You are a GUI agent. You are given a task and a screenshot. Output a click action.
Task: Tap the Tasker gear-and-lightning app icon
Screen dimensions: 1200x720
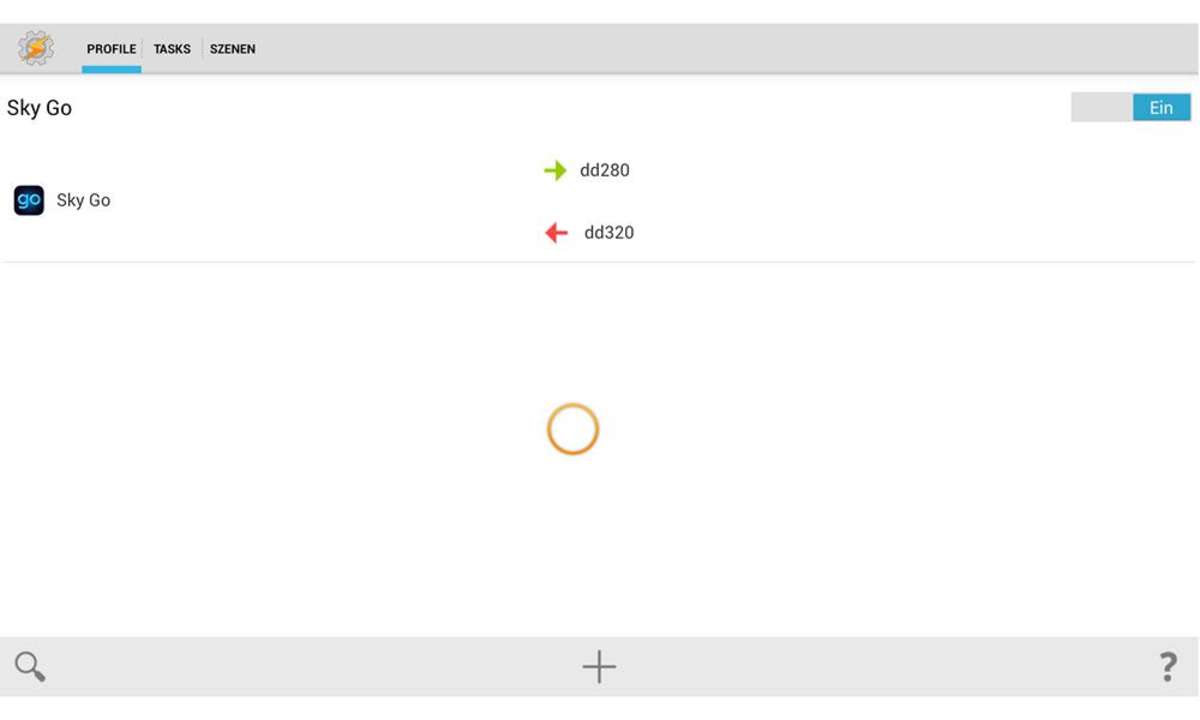pyautogui.click(x=36, y=48)
